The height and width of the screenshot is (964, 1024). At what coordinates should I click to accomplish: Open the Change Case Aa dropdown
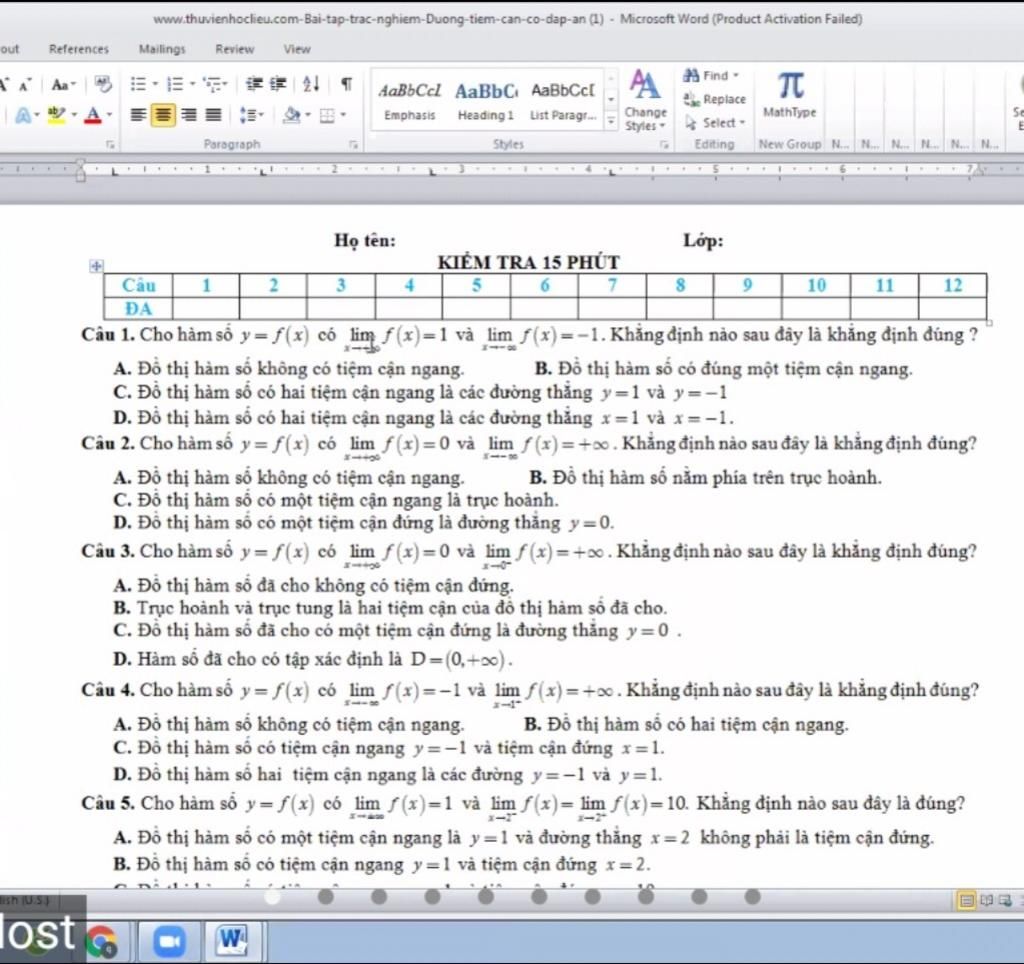63,84
